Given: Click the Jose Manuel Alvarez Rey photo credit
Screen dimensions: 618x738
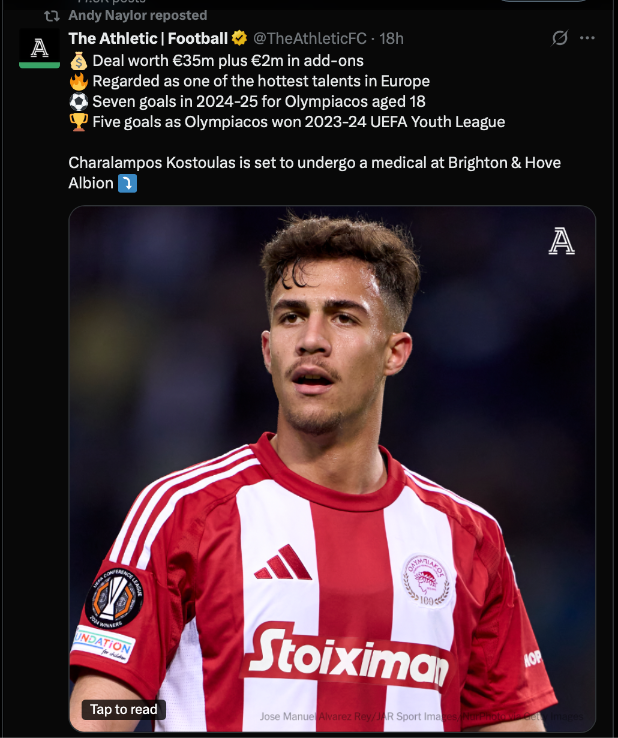Looking at the screenshot, I should [x=421, y=716].
